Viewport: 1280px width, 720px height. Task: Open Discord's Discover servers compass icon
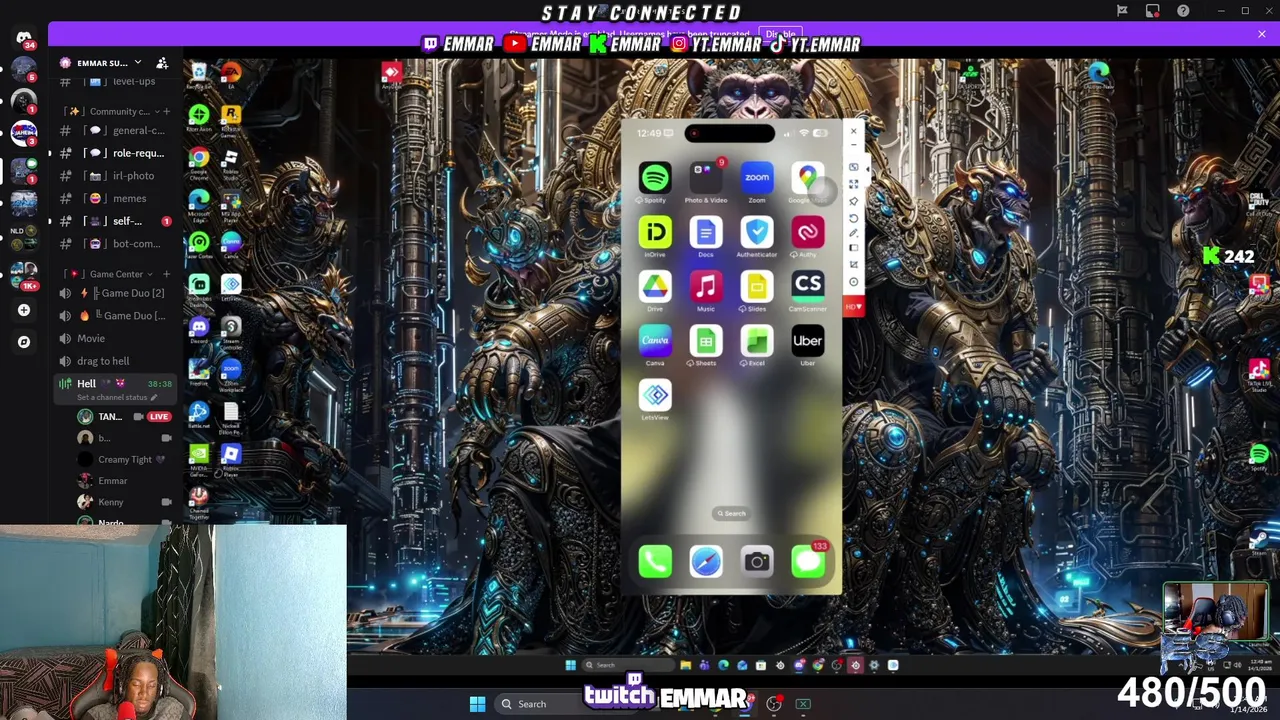click(24, 342)
